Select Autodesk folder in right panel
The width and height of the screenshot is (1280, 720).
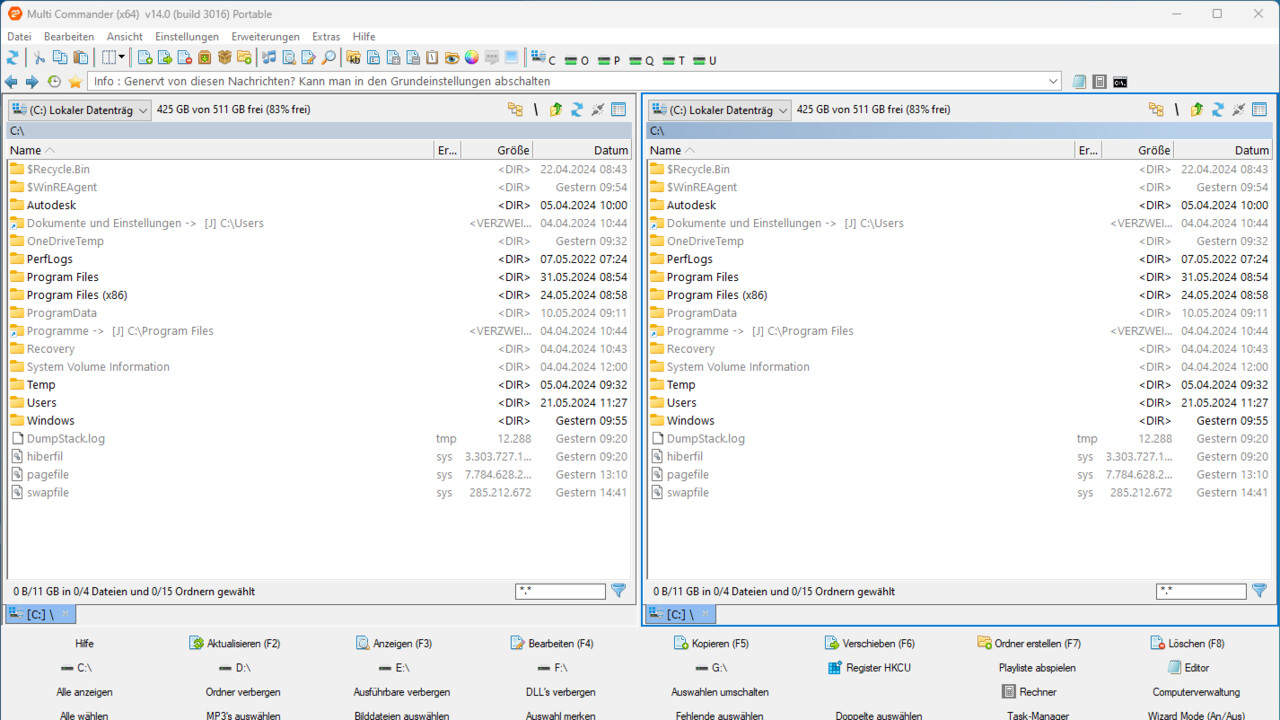[960, 205]
